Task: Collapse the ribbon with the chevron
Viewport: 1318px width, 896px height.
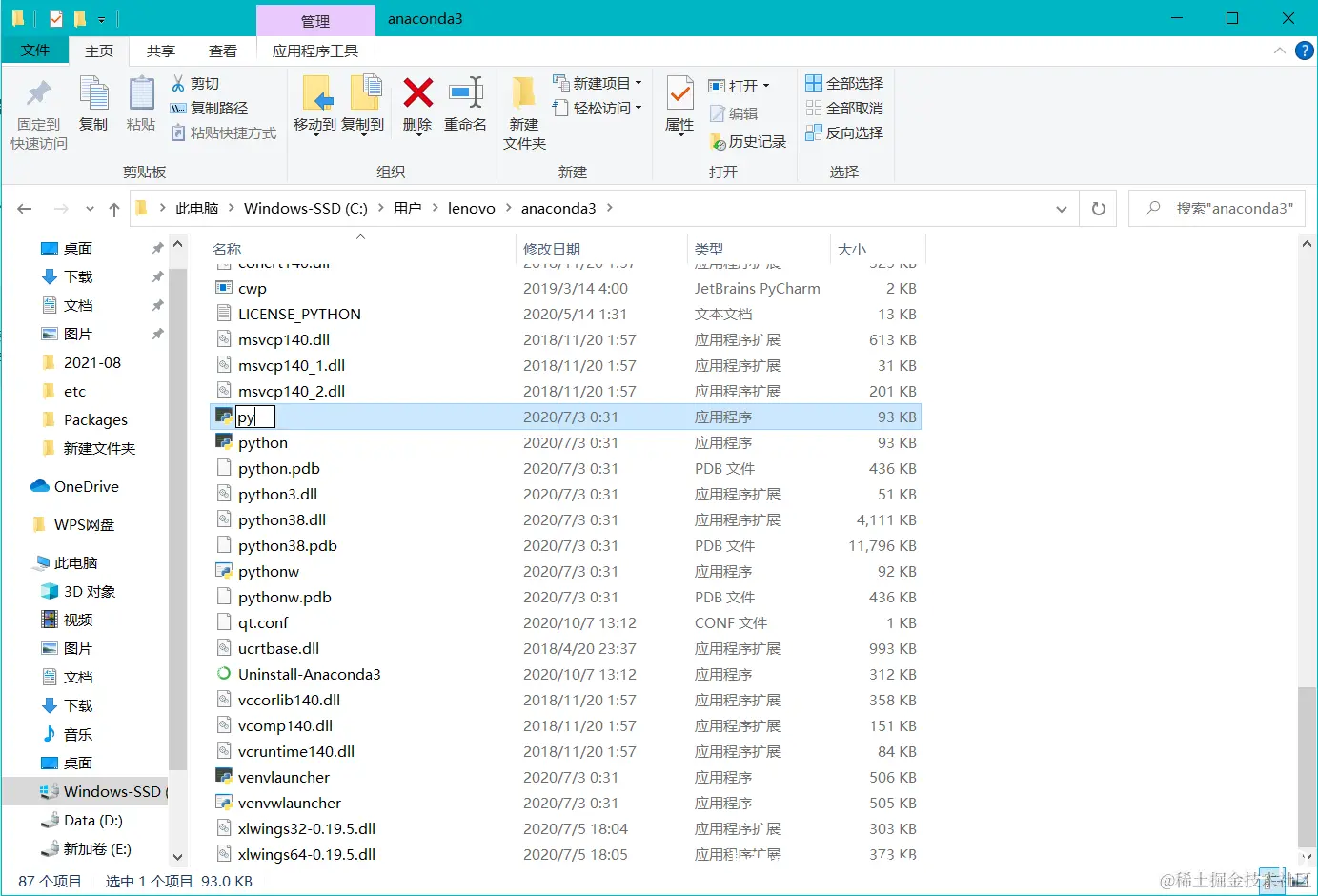Action: [1280, 51]
